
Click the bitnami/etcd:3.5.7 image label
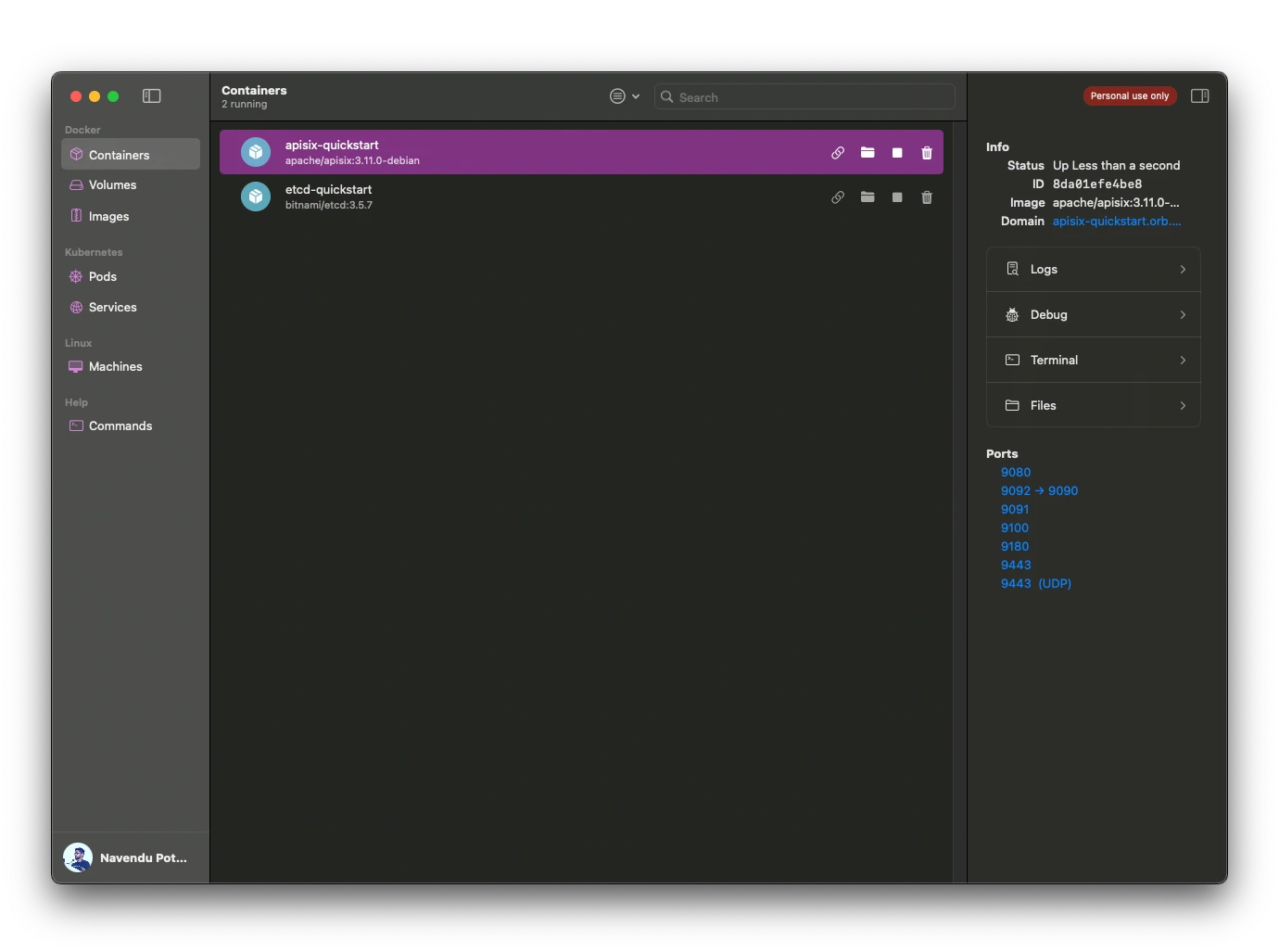(329, 205)
